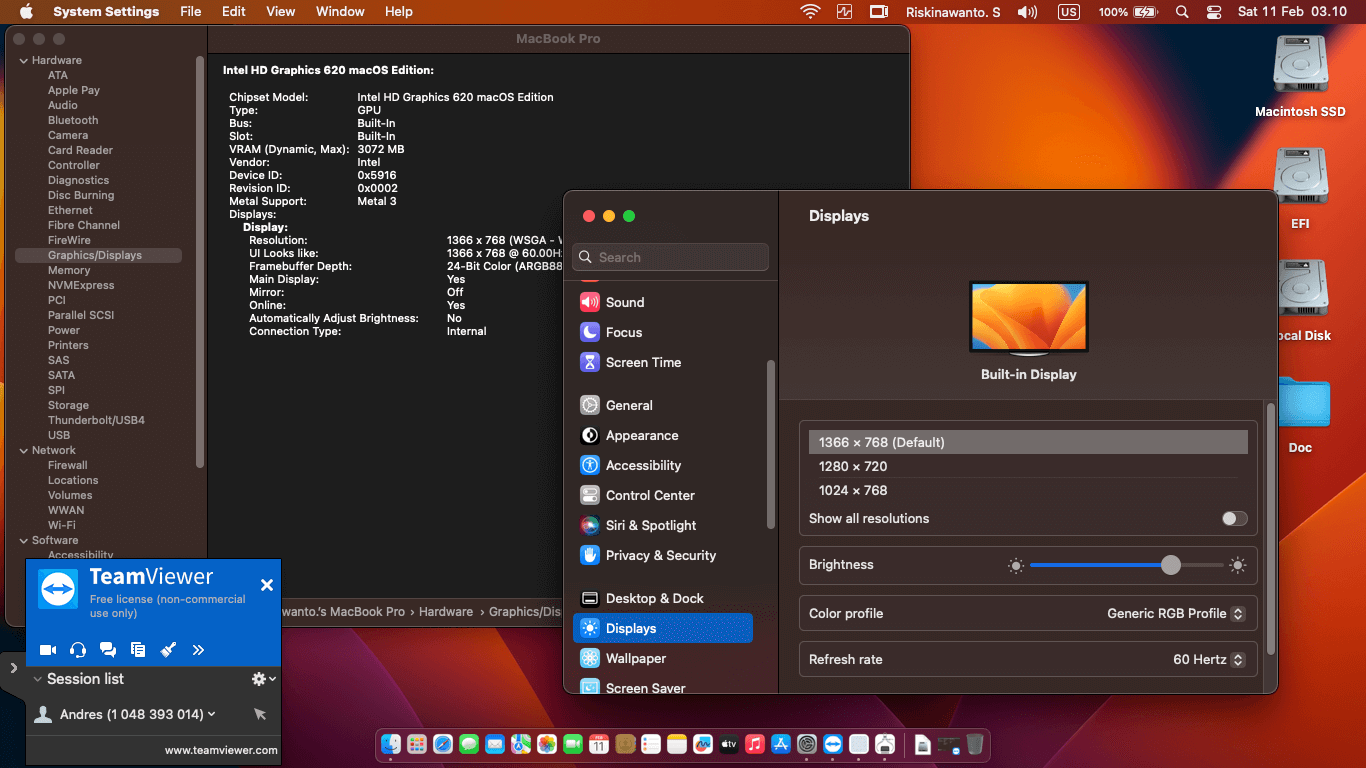Start video in TeamViewer panel
Viewport: 1366px width, 768px height.
coord(47,650)
